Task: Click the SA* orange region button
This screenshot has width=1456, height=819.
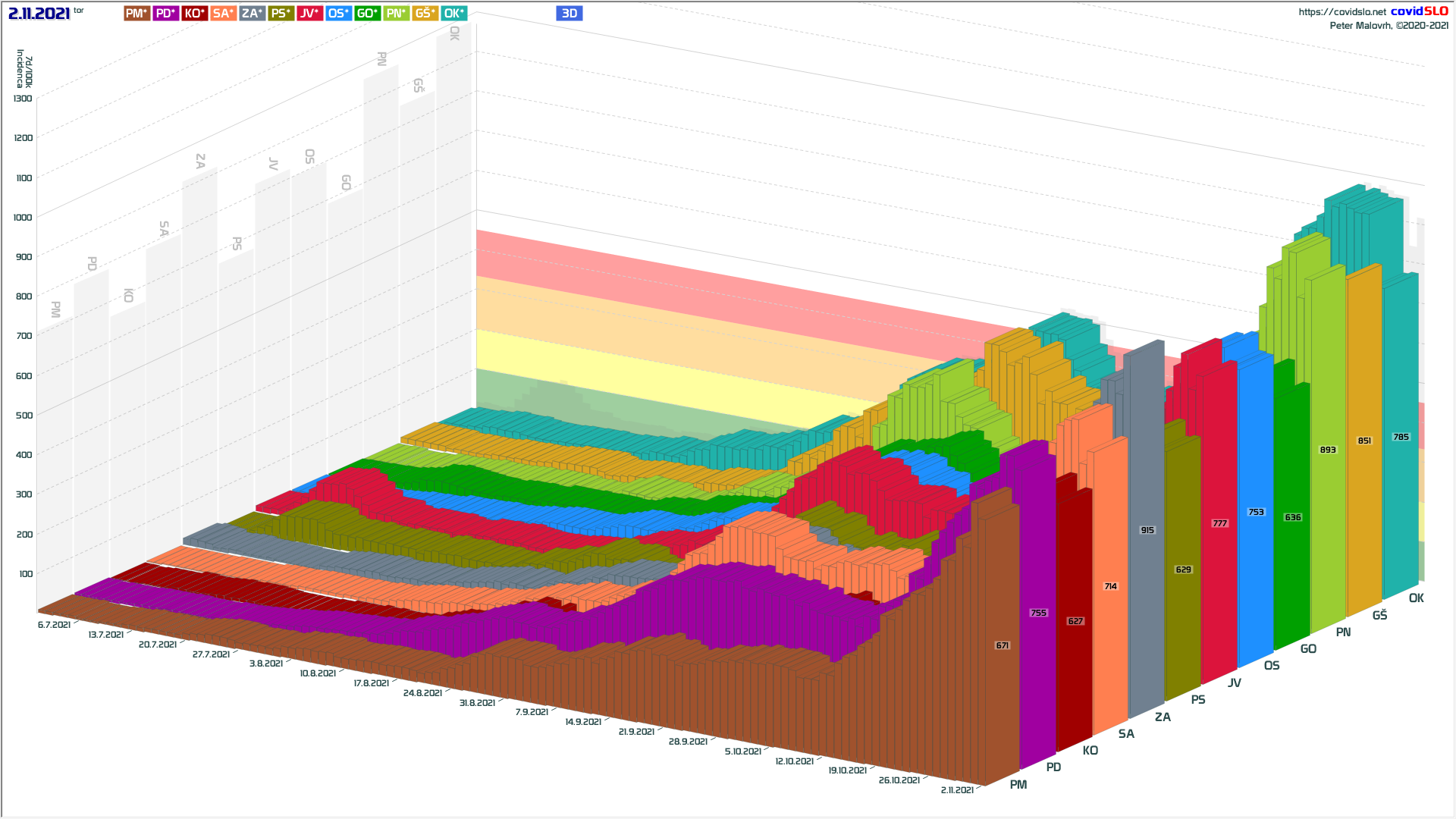Action: [223, 13]
